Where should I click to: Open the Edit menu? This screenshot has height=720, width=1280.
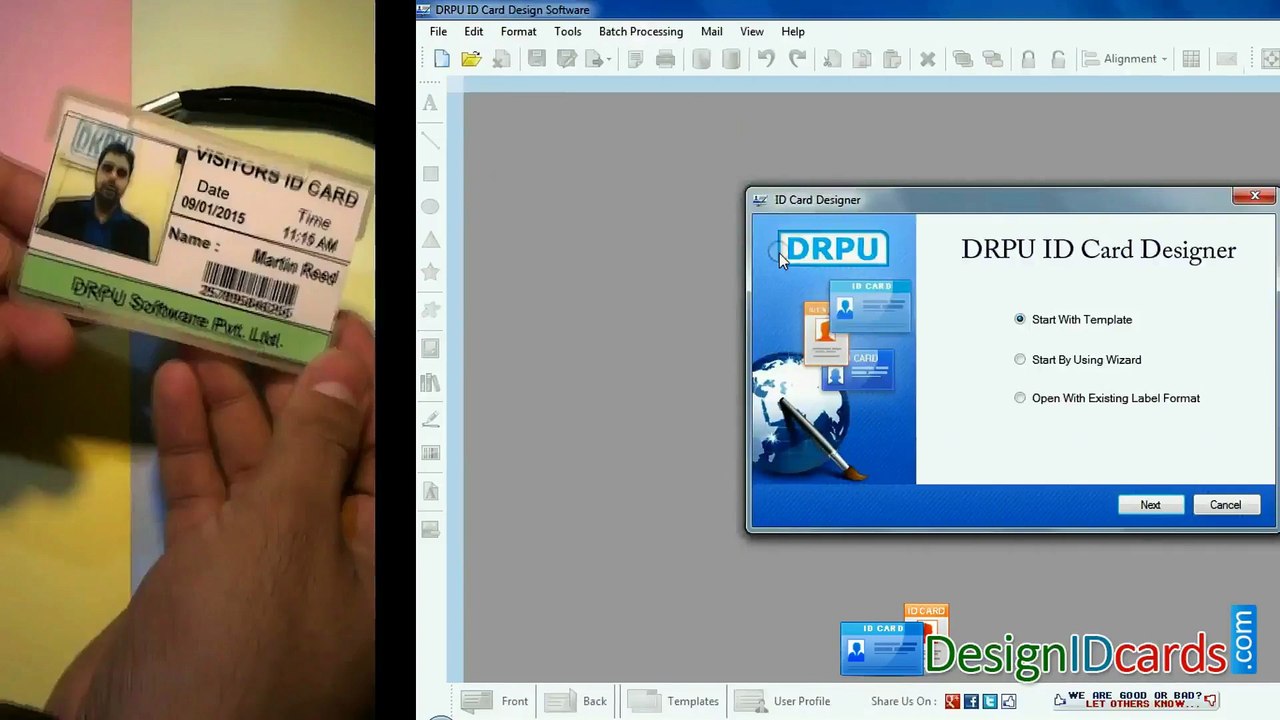(474, 32)
